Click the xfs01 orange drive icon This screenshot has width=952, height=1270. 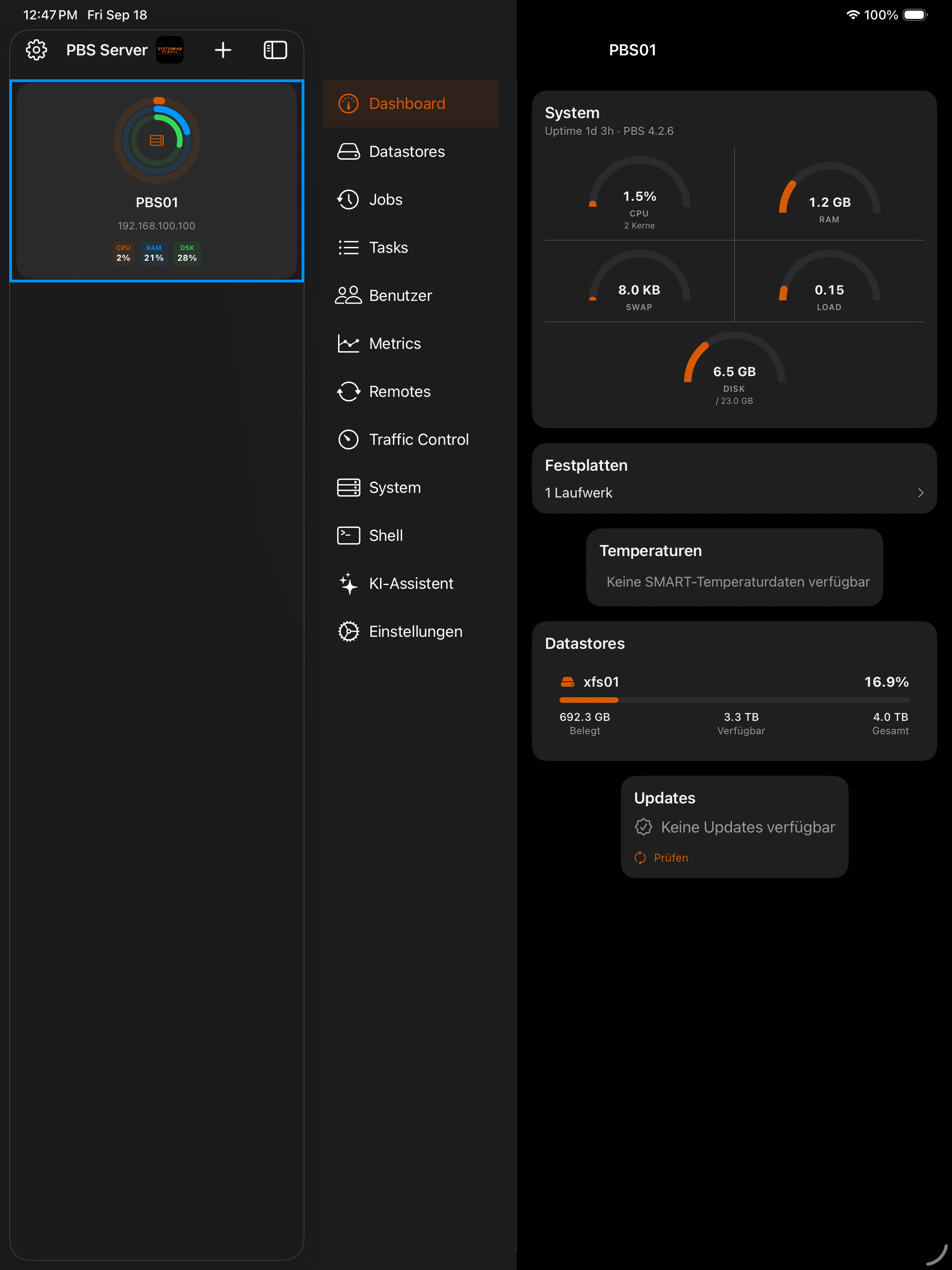click(x=567, y=682)
